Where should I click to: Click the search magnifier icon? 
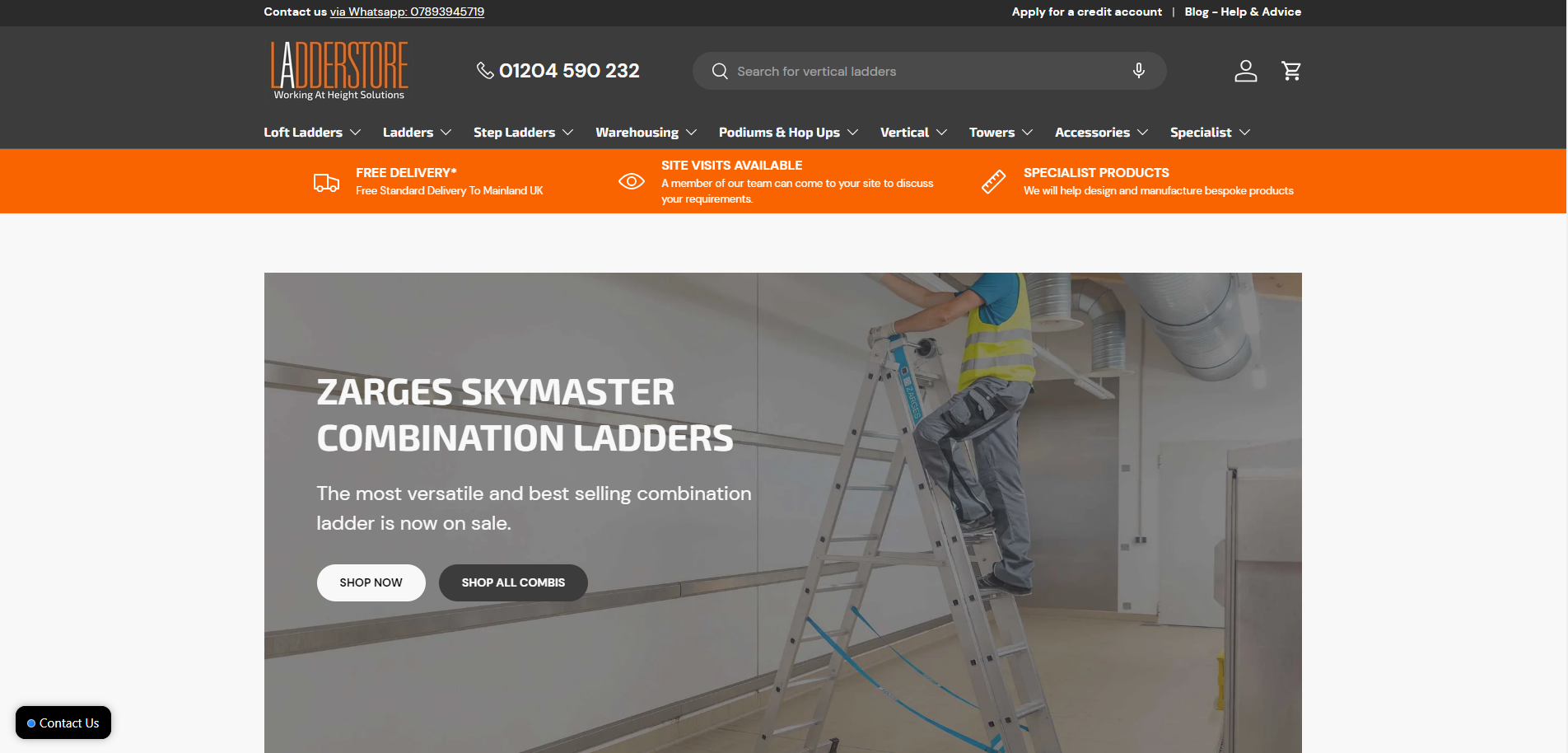(x=720, y=72)
